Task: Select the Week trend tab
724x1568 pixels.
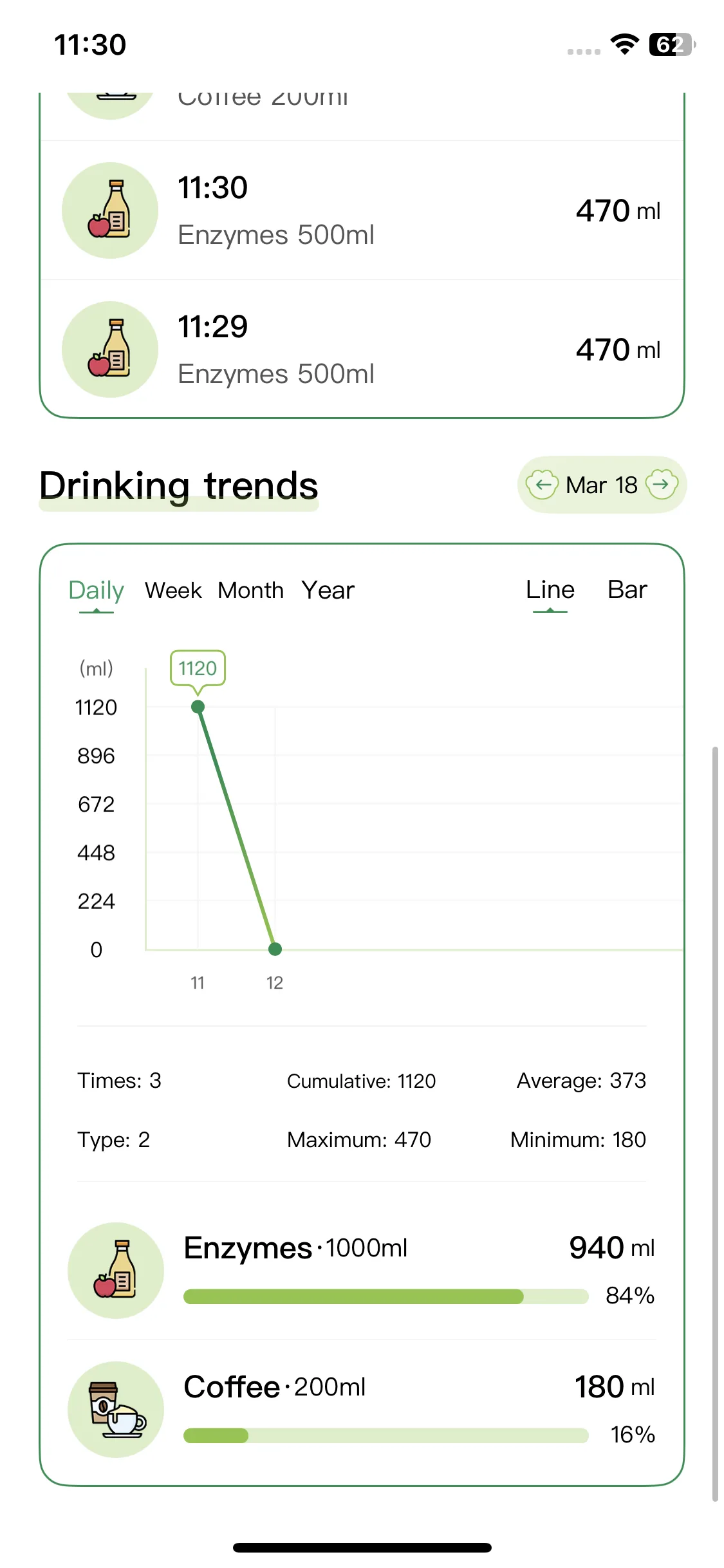Action: (x=173, y=590)
